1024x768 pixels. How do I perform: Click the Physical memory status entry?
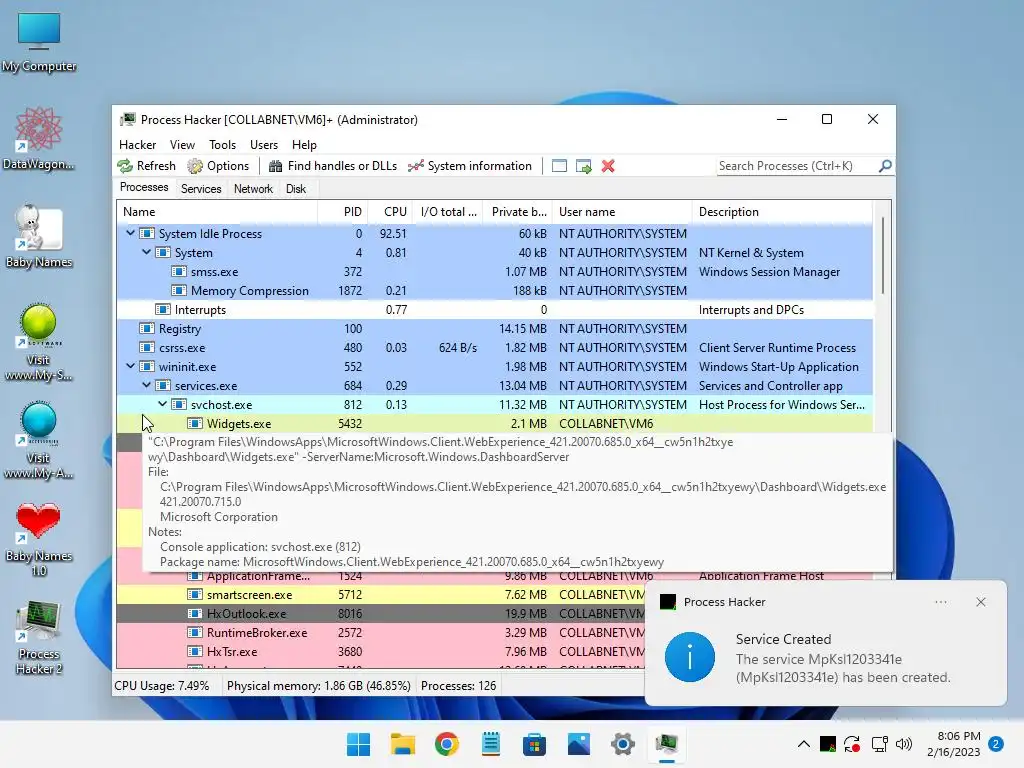pos(319,686)
